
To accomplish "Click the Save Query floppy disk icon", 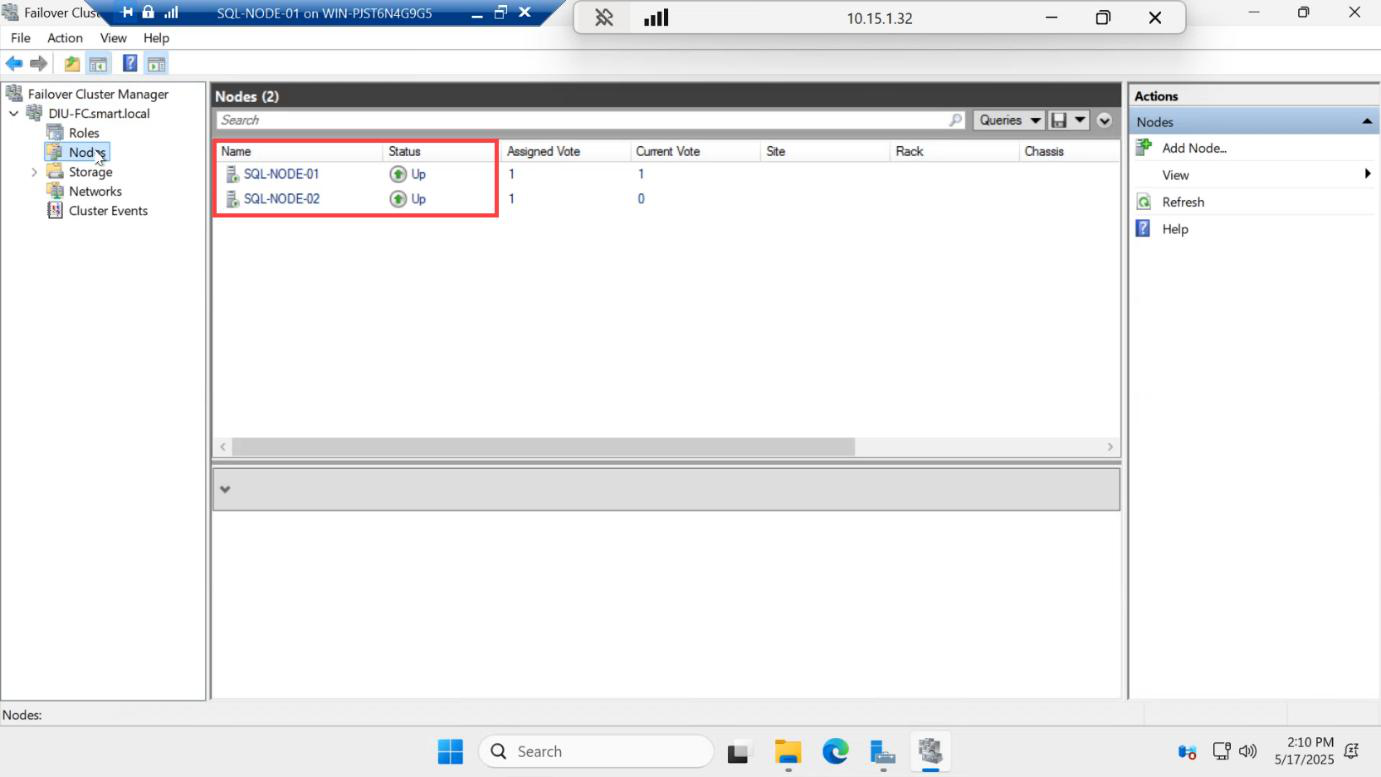I will click(x=1059, y=120).
